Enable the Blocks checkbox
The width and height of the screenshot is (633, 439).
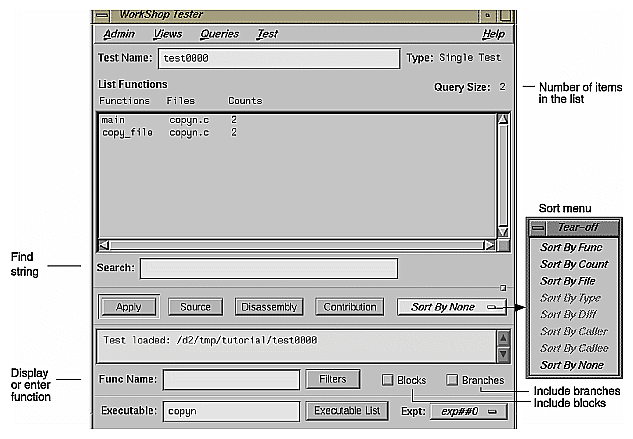click(388, 380)
